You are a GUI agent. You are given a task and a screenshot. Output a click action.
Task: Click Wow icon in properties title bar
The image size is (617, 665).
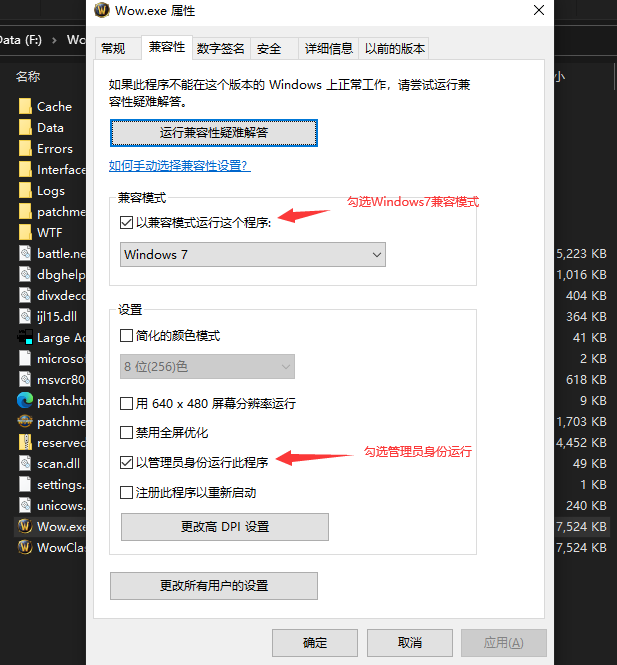point(102,10)
